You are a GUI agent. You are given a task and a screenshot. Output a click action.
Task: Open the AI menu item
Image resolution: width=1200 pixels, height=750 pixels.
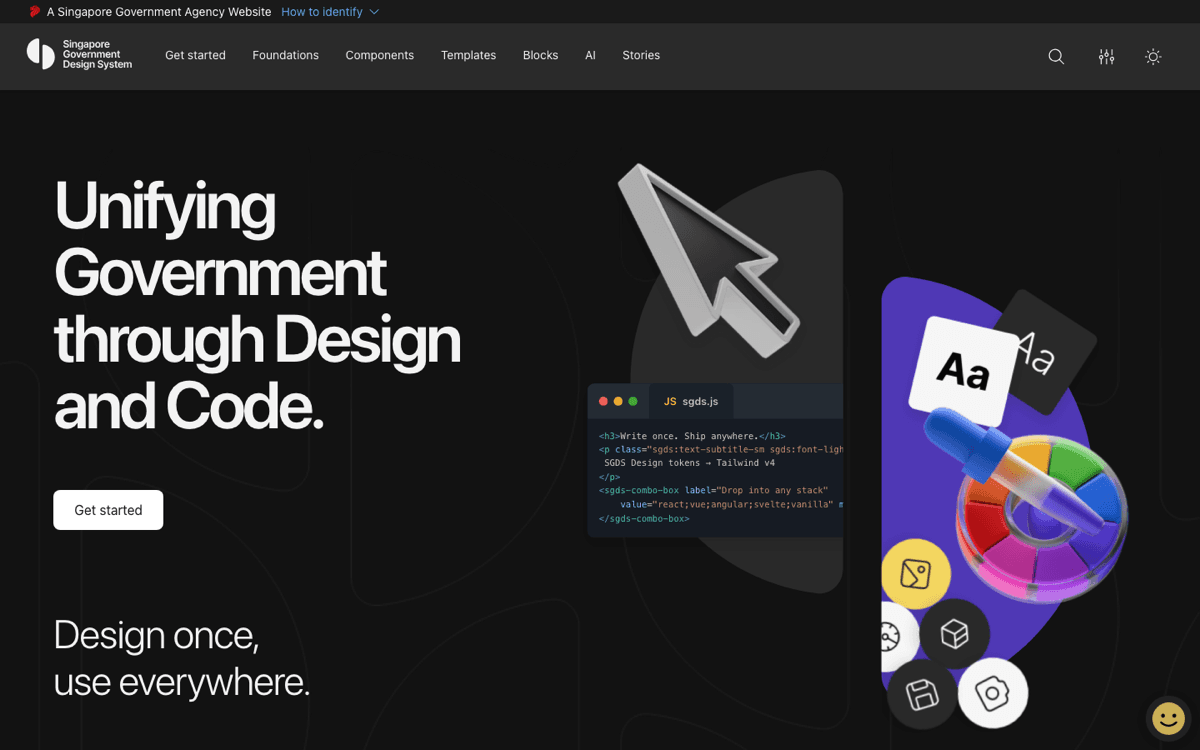590,55
